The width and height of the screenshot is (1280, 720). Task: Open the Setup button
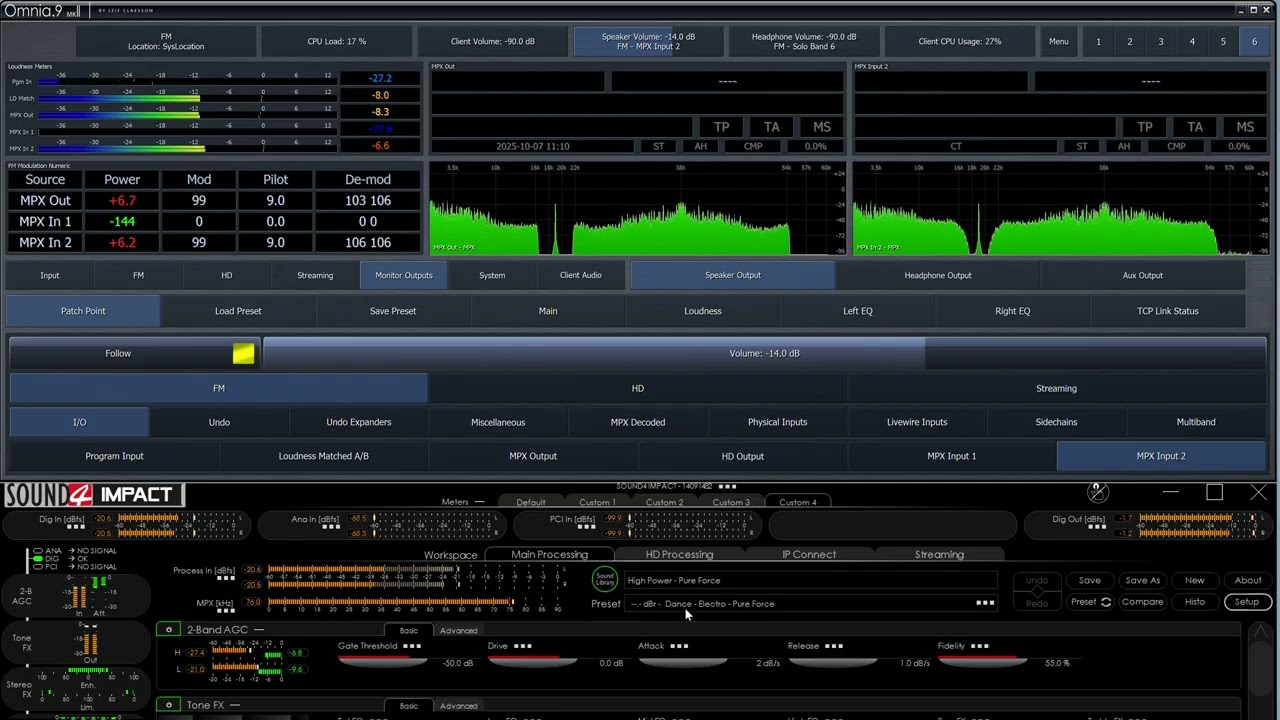(1247, 602)
